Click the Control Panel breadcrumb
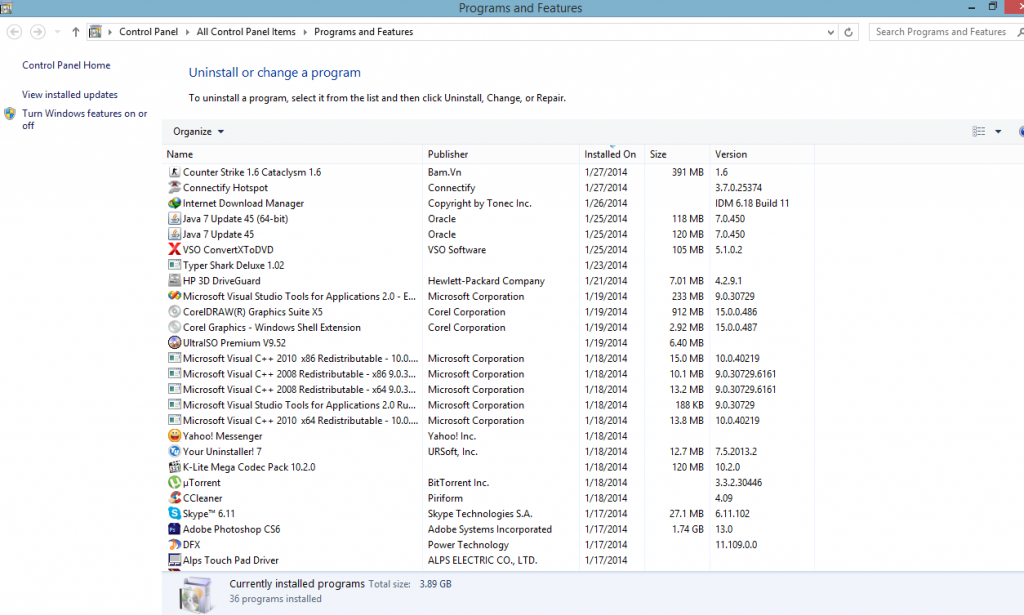1024x615 pixels. pyautogui.click(x=148, y=32)
